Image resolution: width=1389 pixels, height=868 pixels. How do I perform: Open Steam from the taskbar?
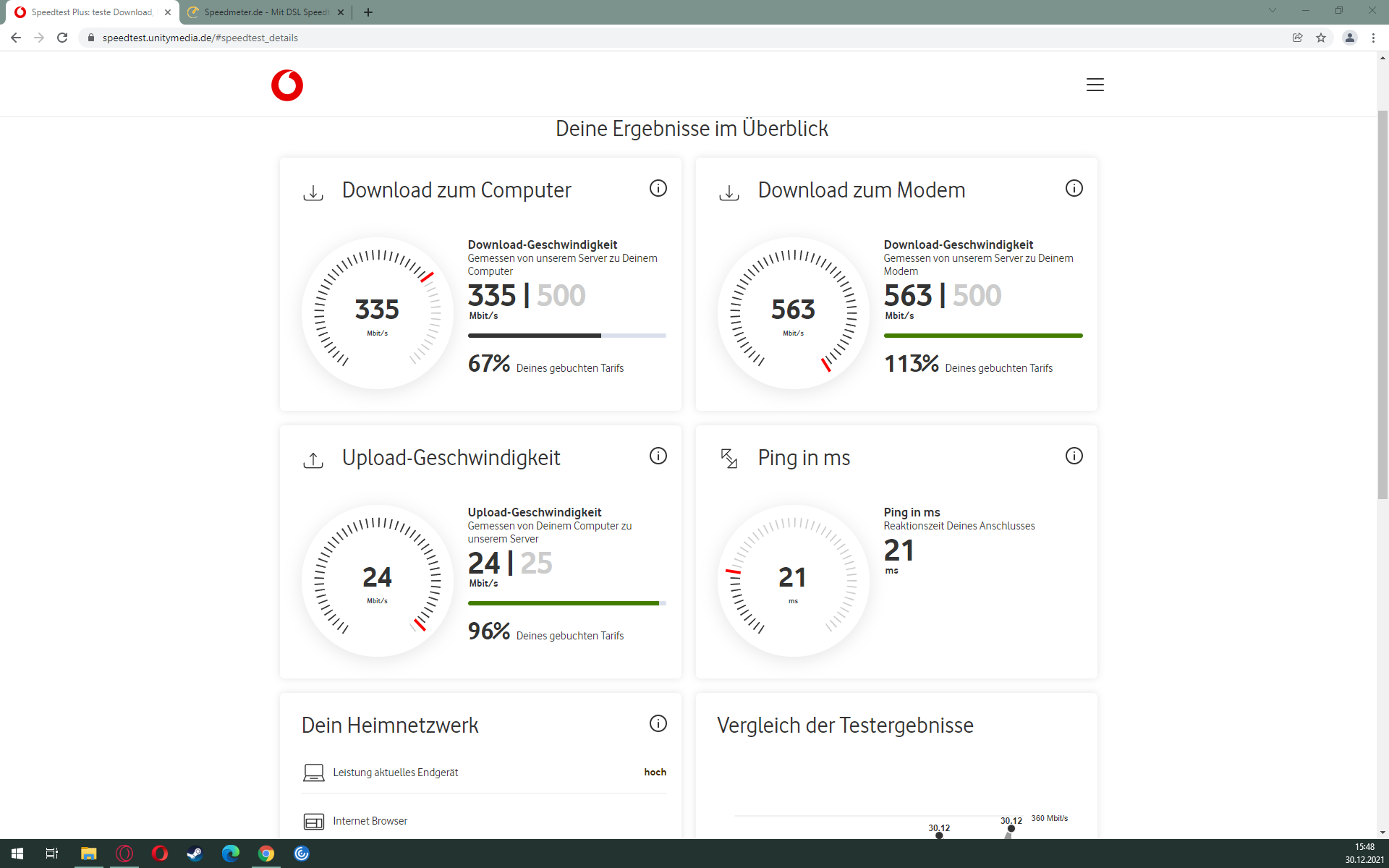[x=195, y=854]
